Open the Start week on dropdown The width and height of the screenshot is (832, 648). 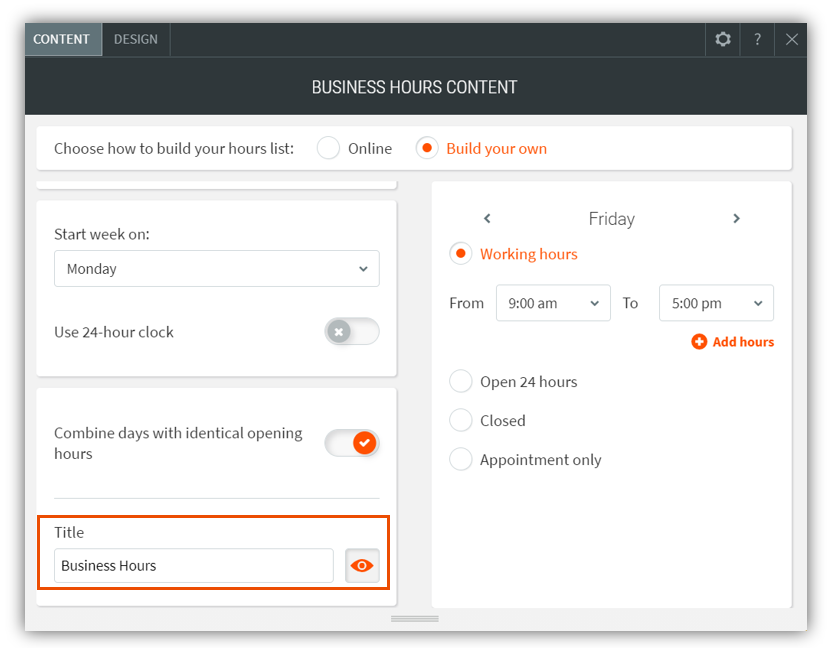[x=217, y=269]
